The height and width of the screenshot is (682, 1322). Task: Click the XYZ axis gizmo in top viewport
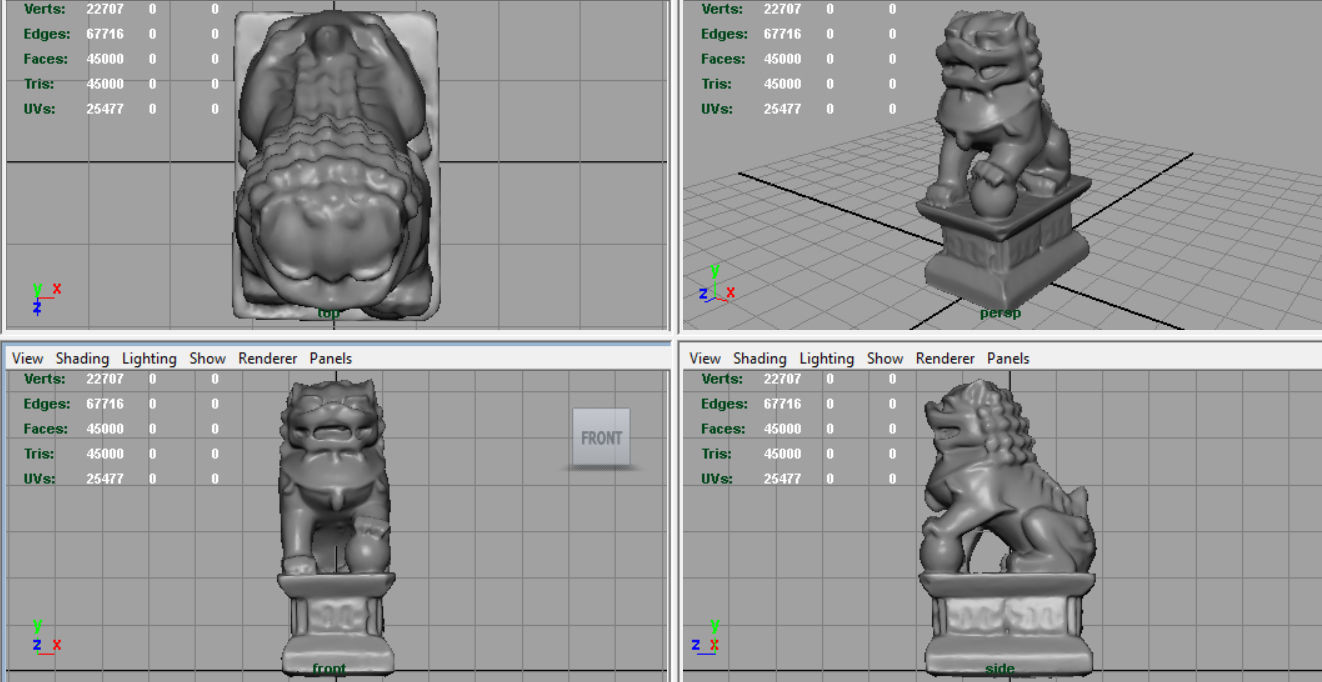[44, 298]
